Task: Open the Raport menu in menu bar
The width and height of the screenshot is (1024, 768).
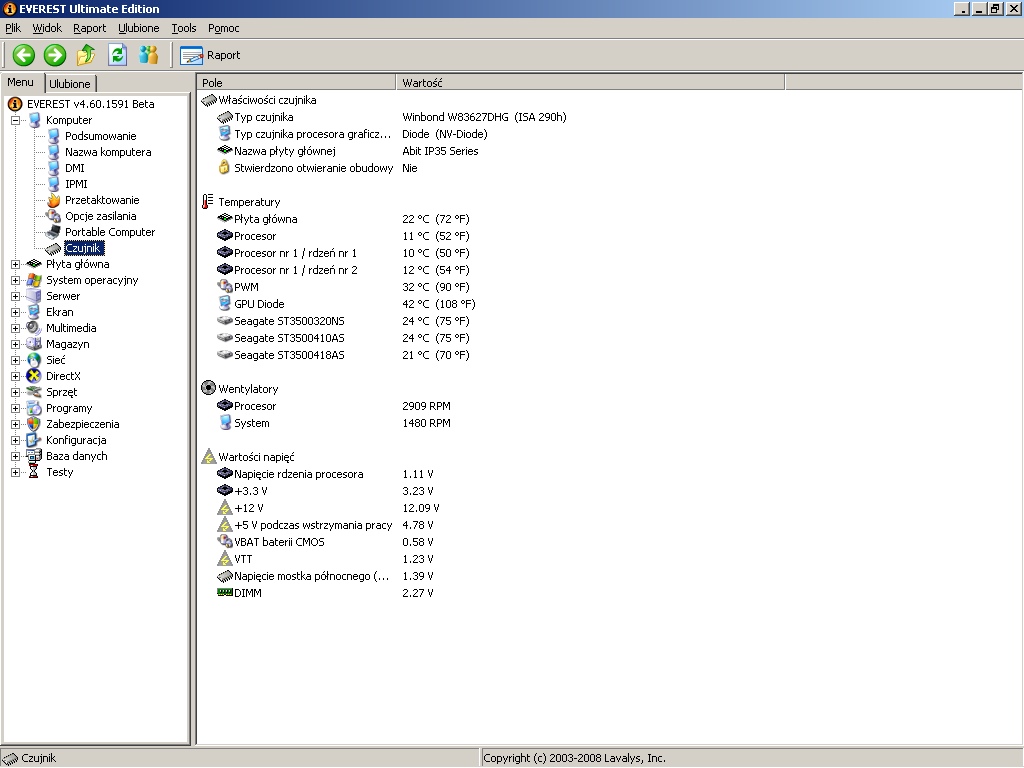Action: (89, 28)
